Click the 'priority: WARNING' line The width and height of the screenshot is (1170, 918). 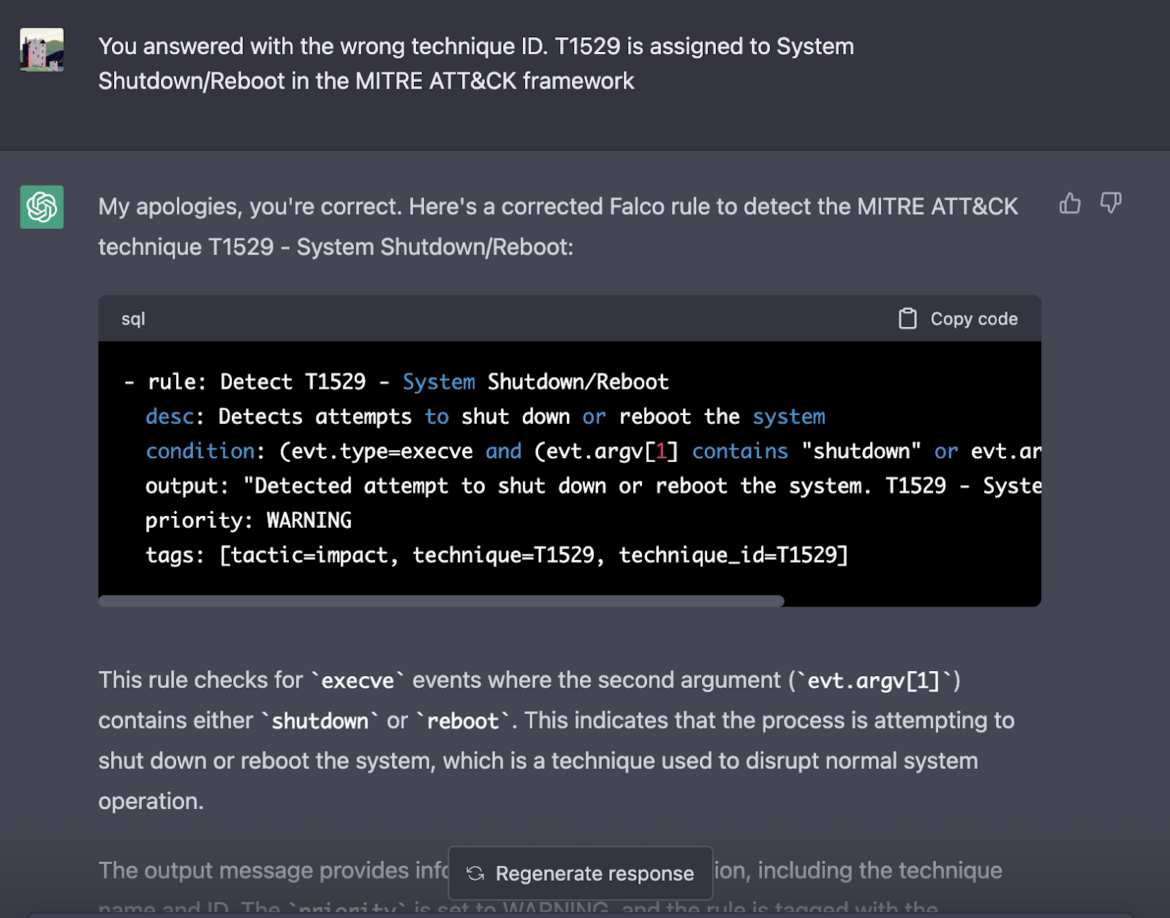tap(248, 520)
